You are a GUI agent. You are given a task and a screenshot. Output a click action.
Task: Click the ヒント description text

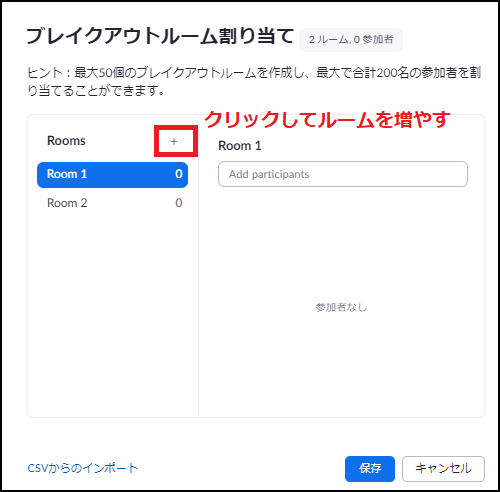point(254,81)
